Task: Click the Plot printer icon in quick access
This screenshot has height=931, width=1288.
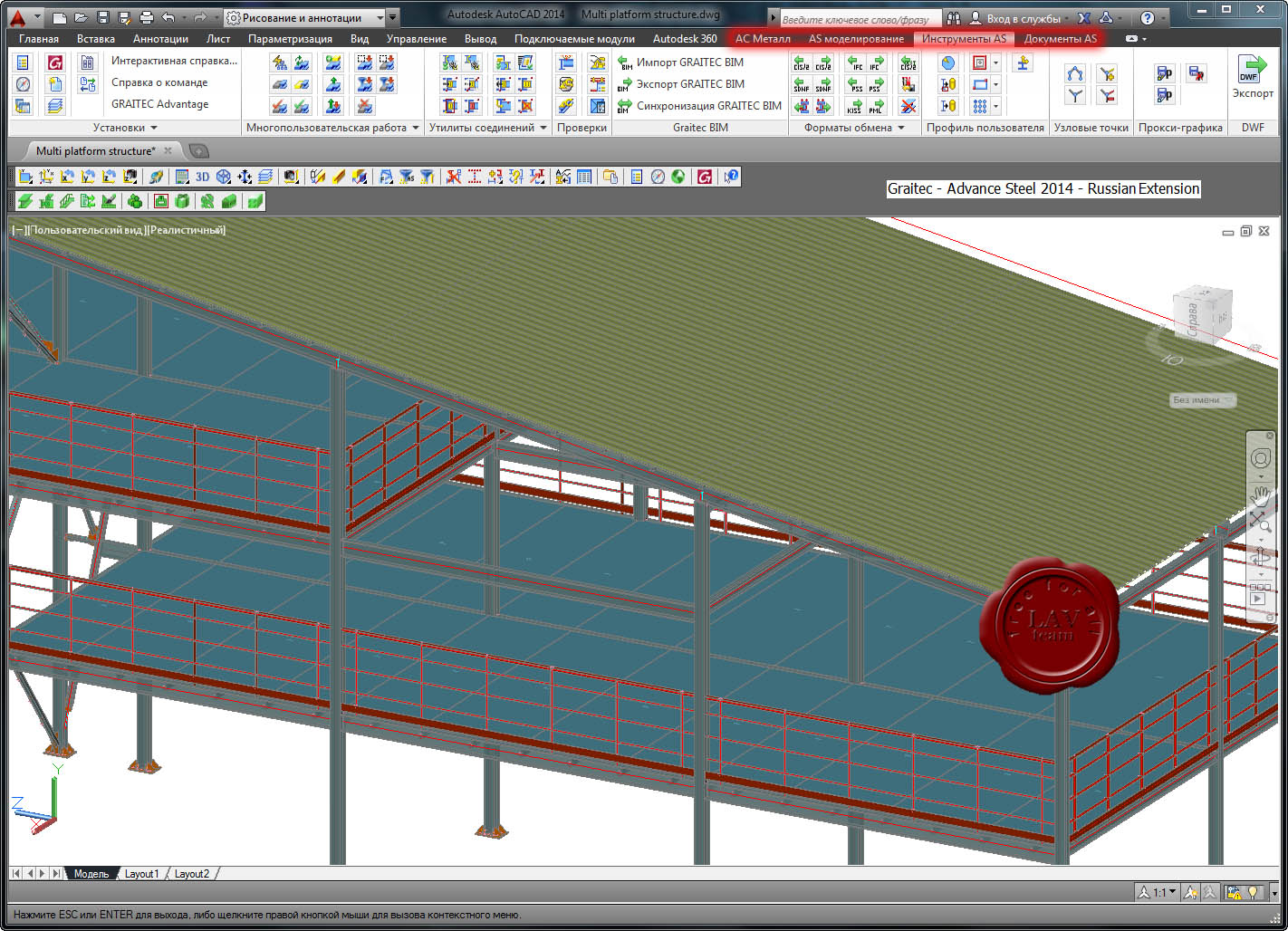Action: 147,17
